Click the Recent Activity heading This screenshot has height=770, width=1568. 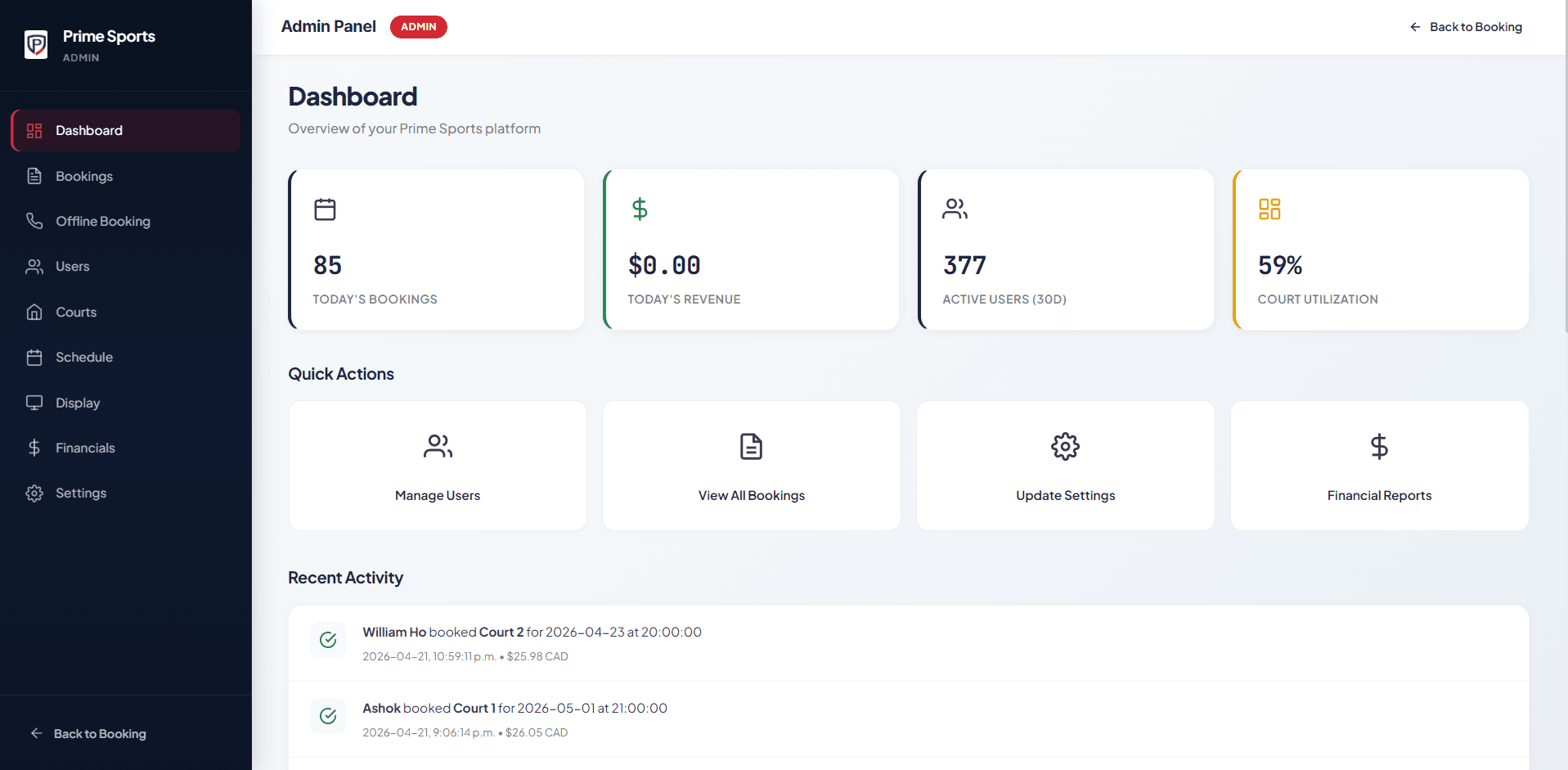(x=346, y=578)
